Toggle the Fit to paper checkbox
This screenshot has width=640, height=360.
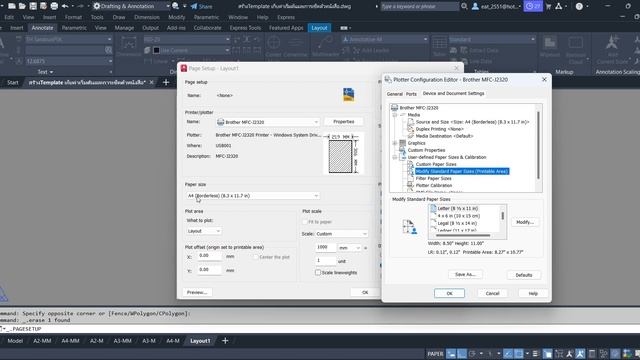pos(305,222)
